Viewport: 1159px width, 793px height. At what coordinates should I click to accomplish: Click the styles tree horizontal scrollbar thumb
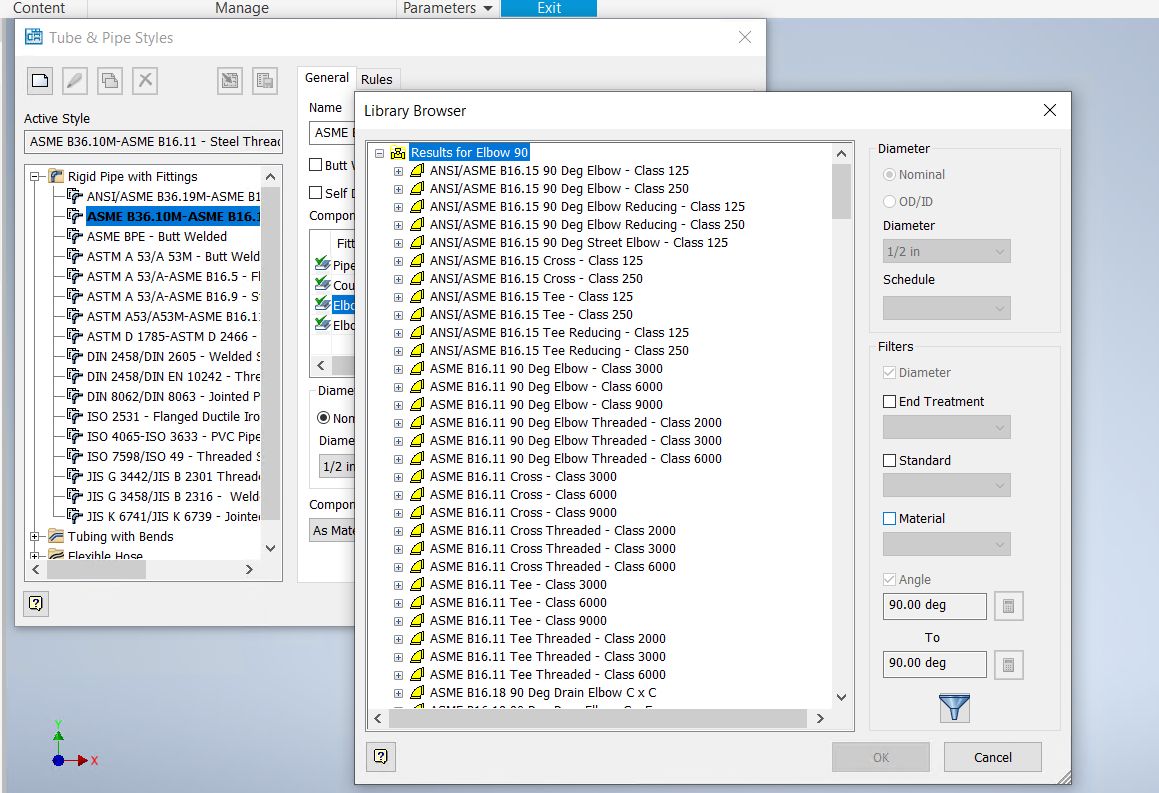pyautogui.click(x=96, y=569)
